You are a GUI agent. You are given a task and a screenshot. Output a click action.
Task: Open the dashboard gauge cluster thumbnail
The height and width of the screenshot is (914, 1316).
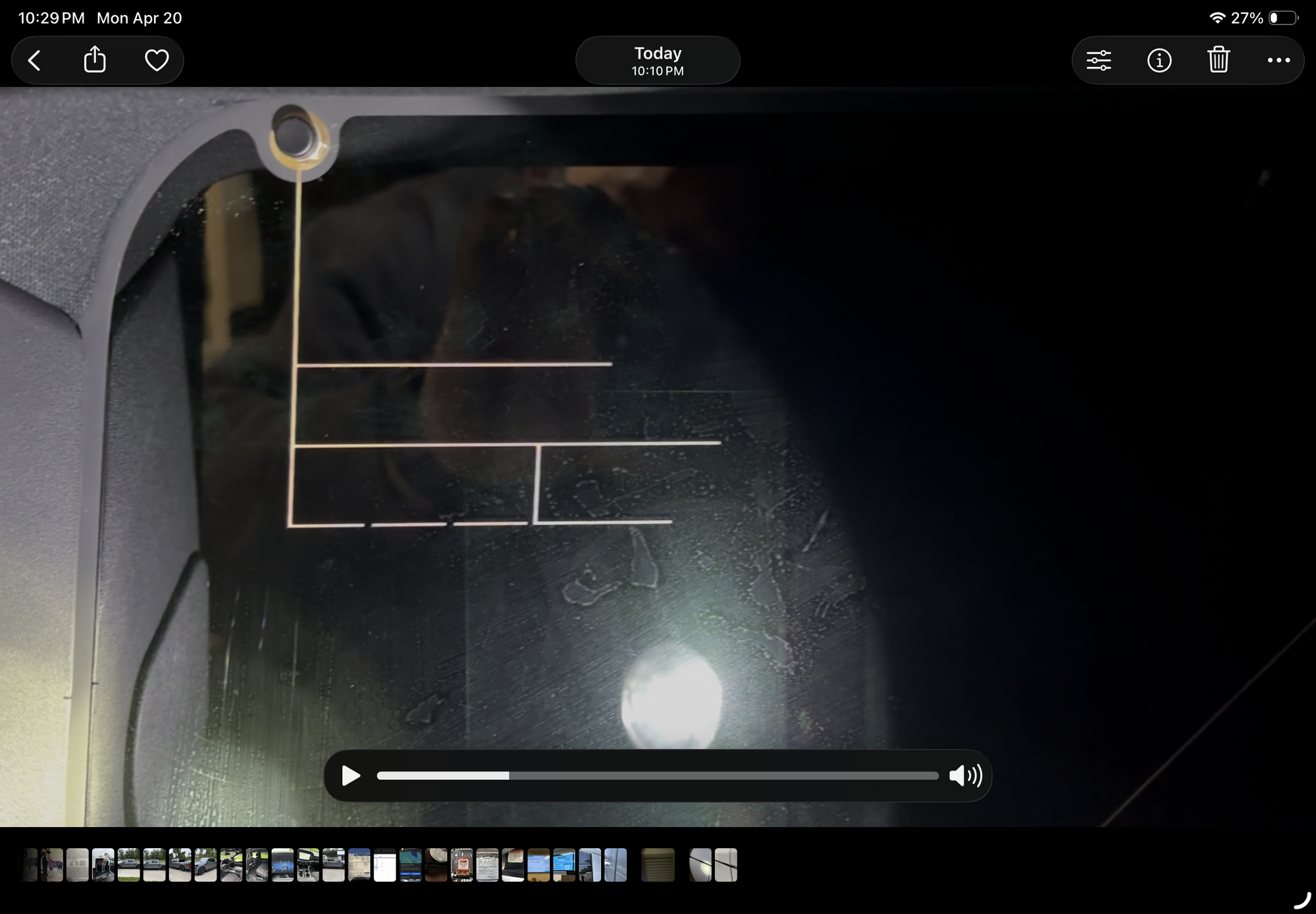tap(282, 865)
